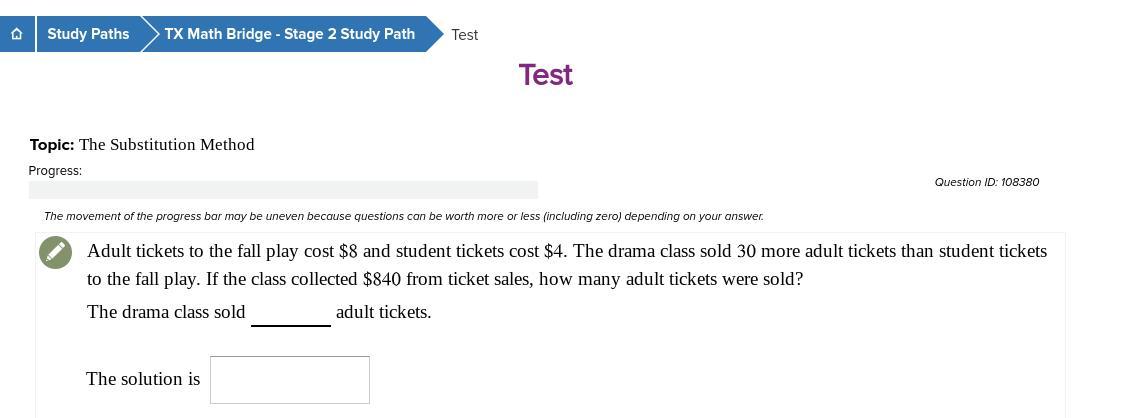Click the ticket word problem paragraph

(566, 265)
